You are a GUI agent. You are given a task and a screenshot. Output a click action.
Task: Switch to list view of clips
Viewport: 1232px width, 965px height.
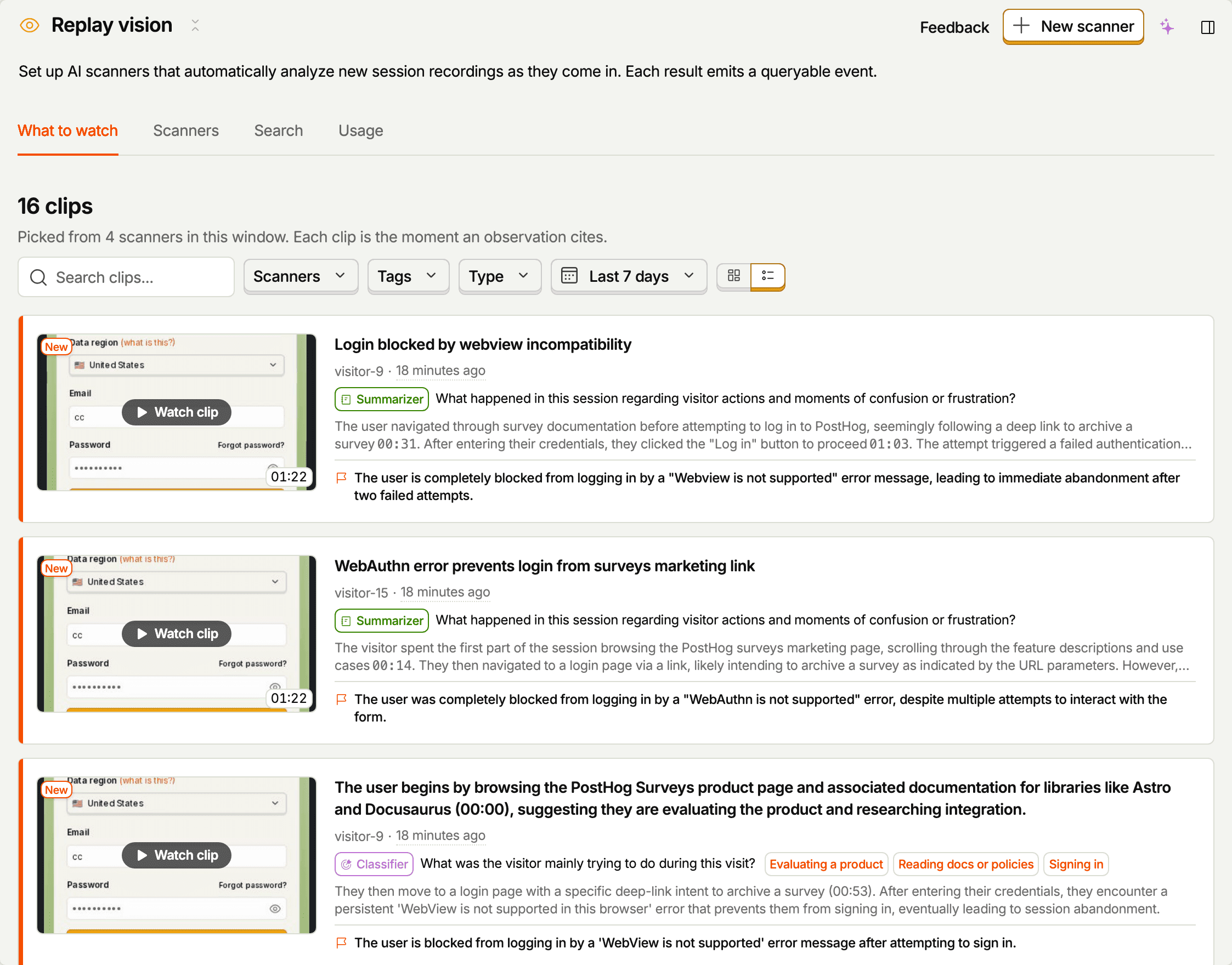[x=767, y=276]
